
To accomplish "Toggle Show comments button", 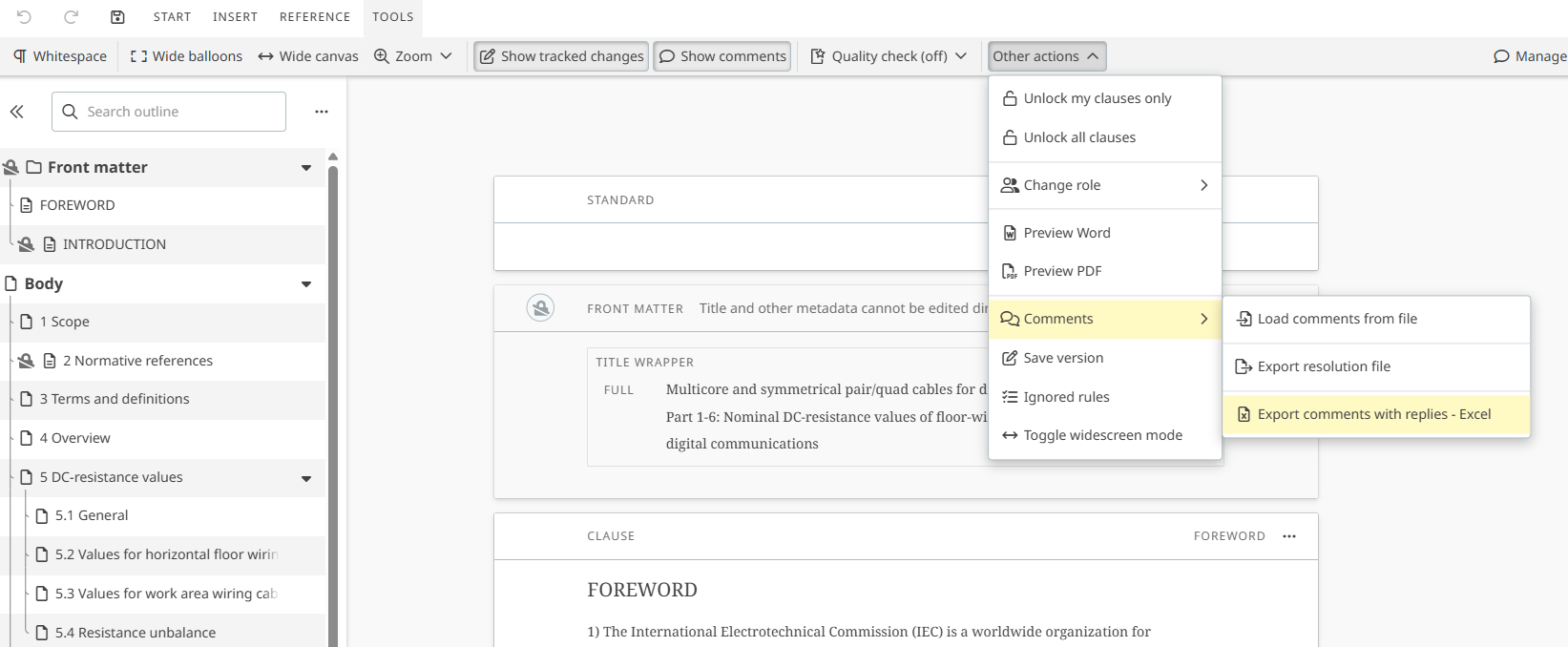I will (x=722, y=56).
